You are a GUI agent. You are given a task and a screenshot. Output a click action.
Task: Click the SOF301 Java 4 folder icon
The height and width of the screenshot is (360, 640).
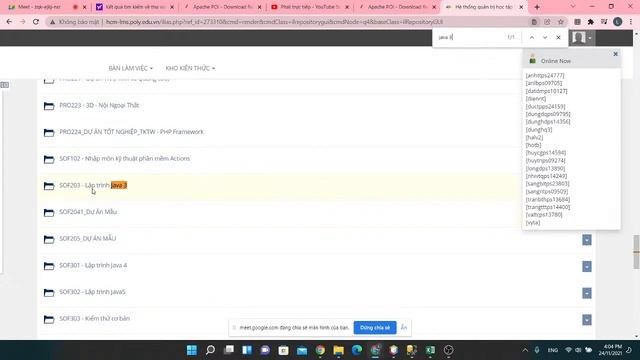(x=49, y=266)
